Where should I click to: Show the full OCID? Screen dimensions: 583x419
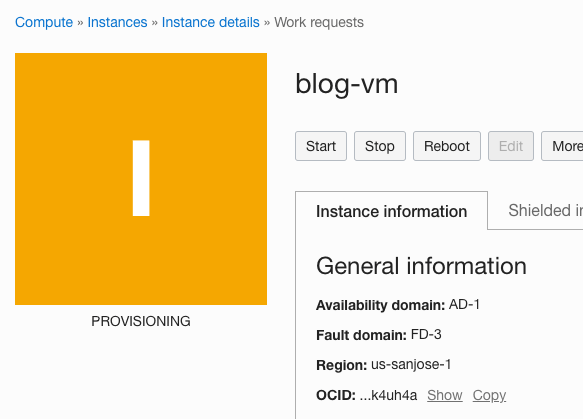click(445, 395)
